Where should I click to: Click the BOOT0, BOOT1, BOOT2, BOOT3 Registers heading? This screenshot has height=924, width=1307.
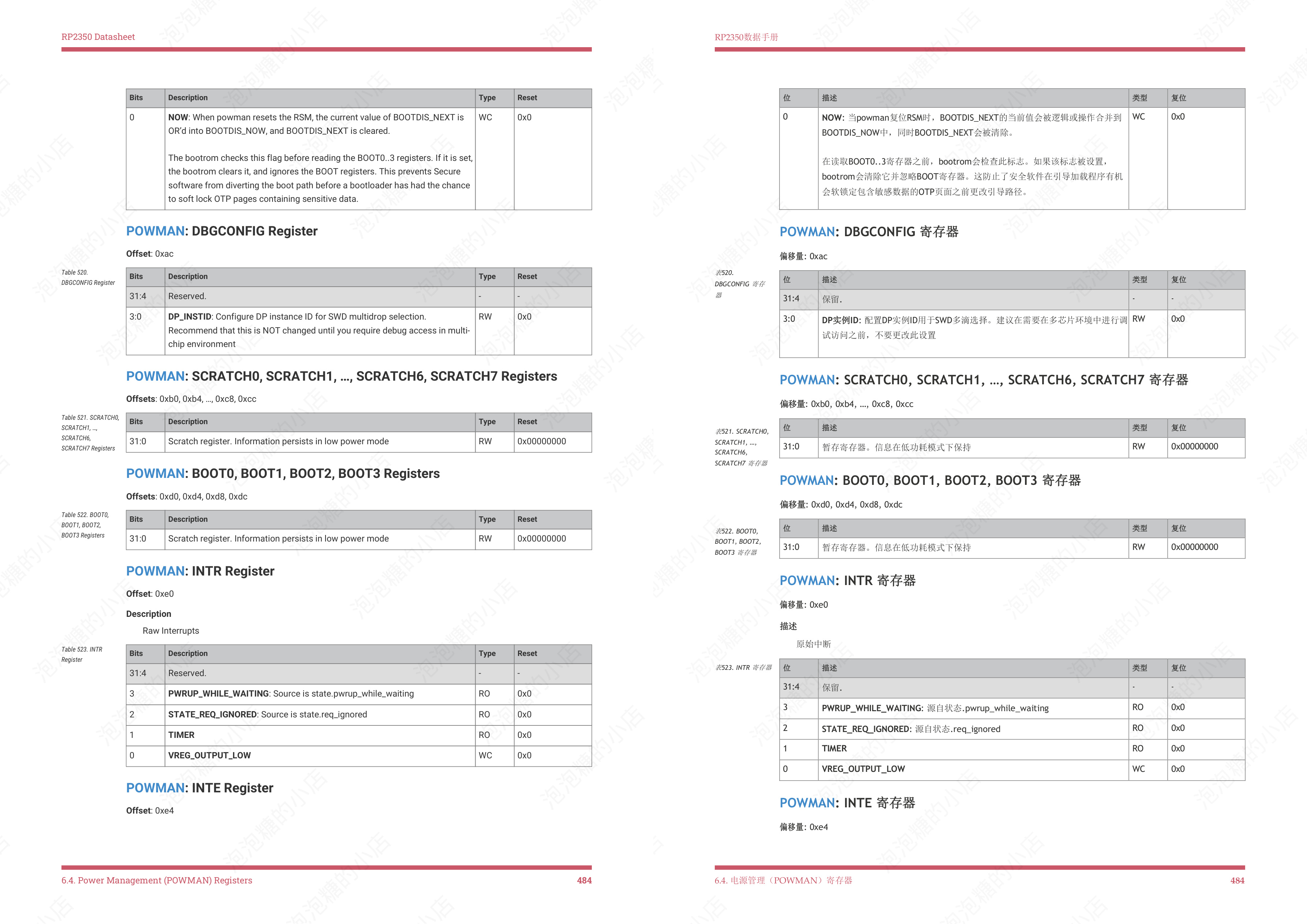click(x=282, y=474)
